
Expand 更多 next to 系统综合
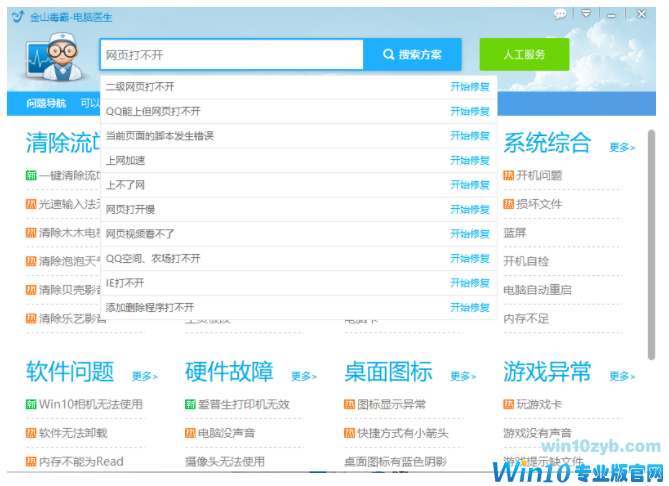[622, 148]
